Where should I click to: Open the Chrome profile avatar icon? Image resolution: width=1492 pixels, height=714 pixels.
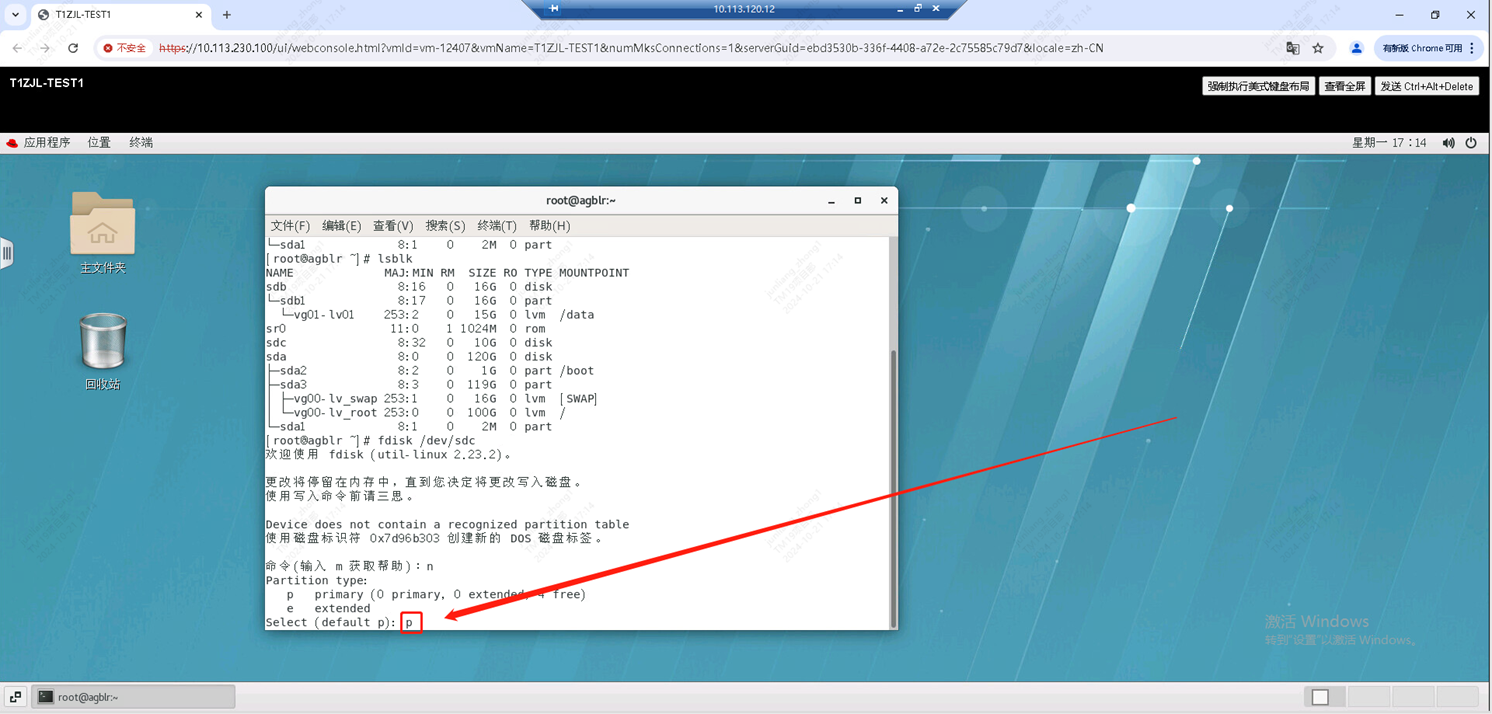1356,48
